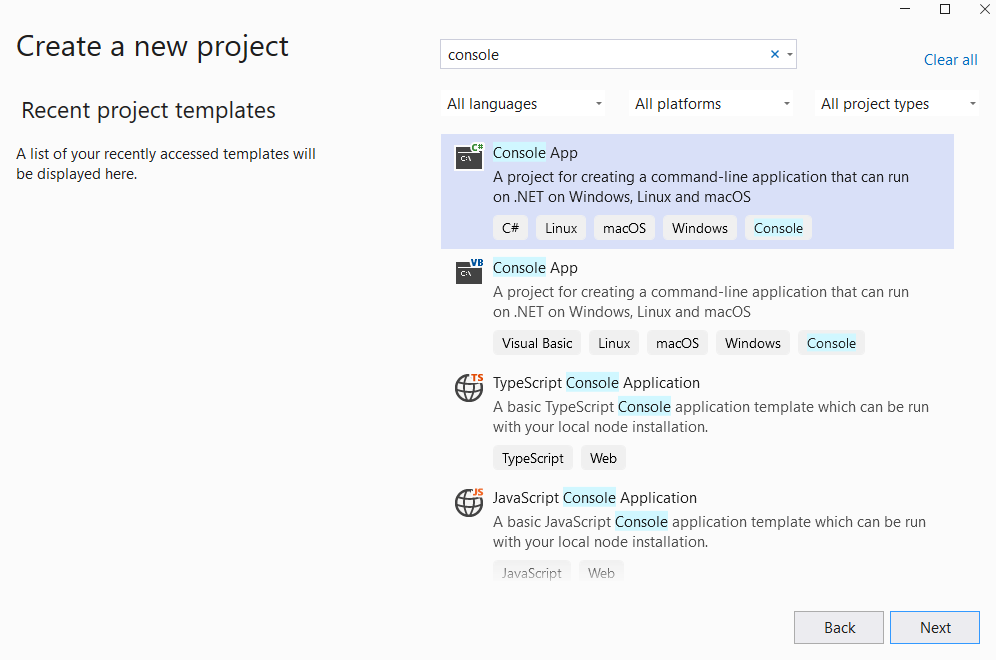The width and height of the screenshot is (996, 660).
Task: Click the TypeScript Console Application globe icon
Action: (468, 388)
